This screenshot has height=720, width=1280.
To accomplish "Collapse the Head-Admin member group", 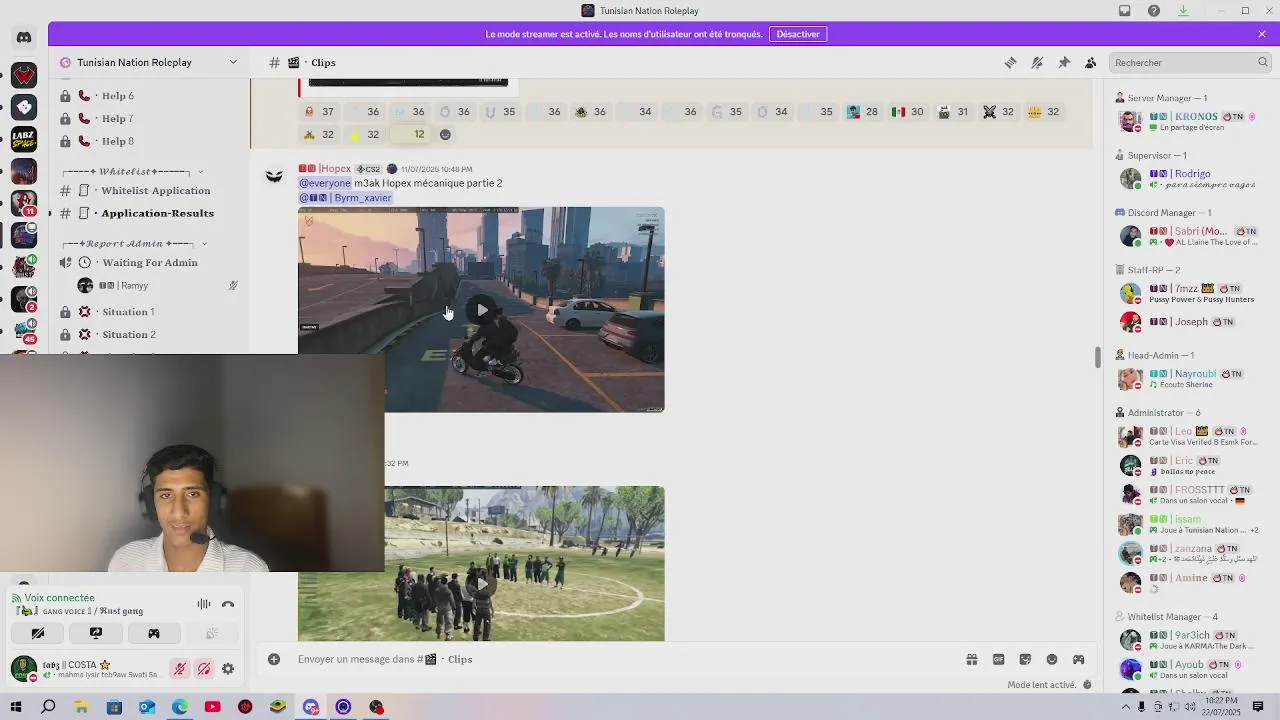I will 1155,355.
